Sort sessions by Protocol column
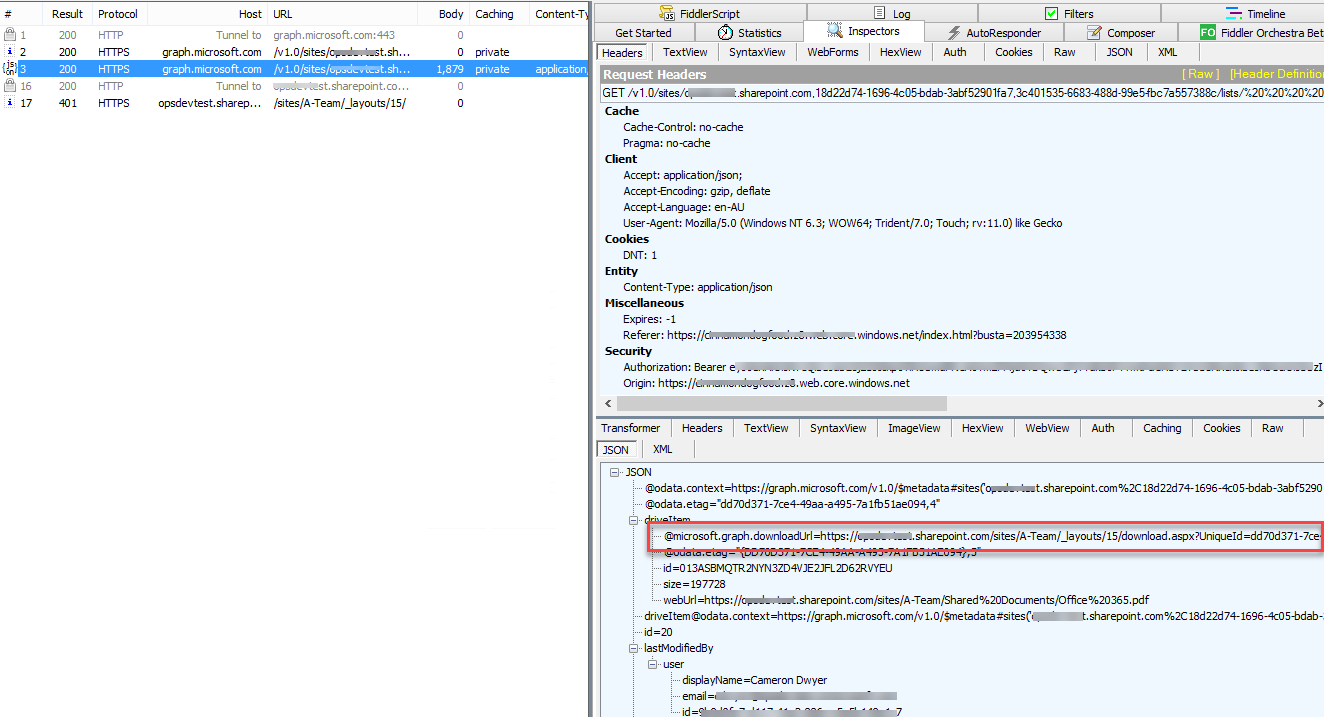 [x=118, y=14]
